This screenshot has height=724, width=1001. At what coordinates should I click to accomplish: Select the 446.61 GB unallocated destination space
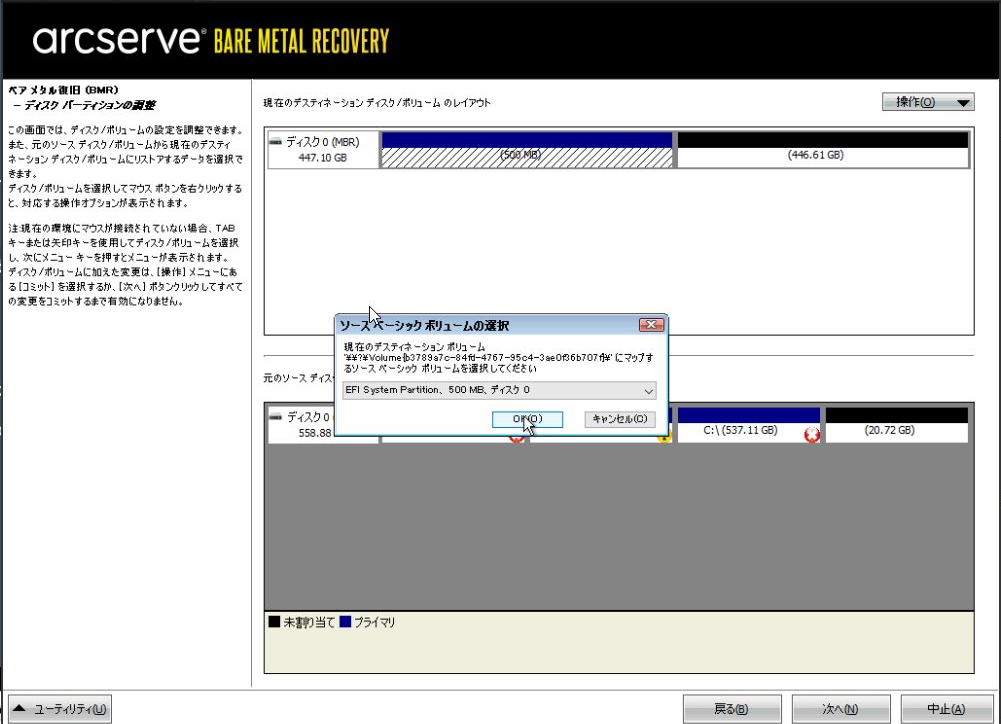[822, 150]
